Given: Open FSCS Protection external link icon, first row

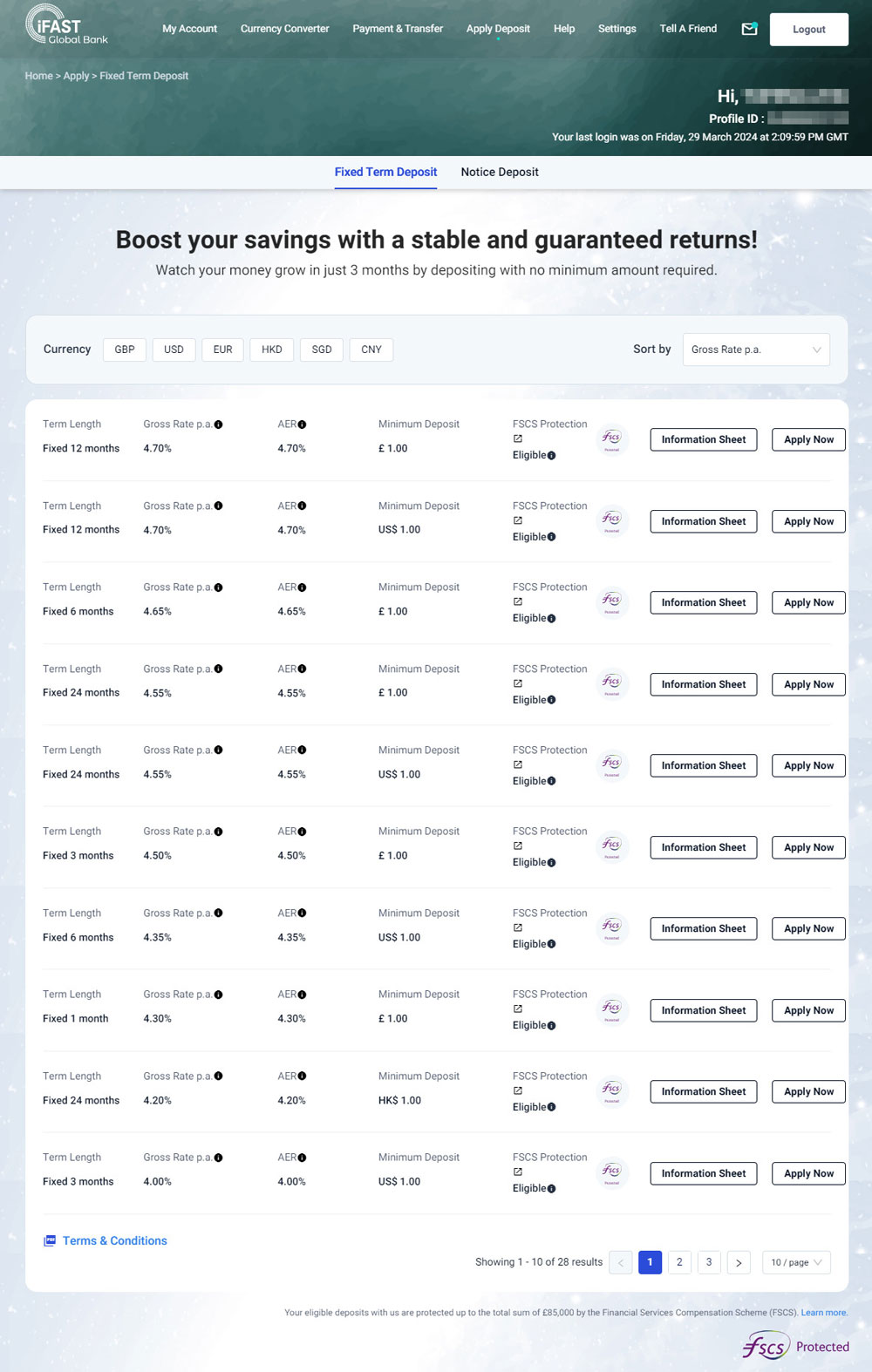Looking at the screenshot, I should (518, 438).
